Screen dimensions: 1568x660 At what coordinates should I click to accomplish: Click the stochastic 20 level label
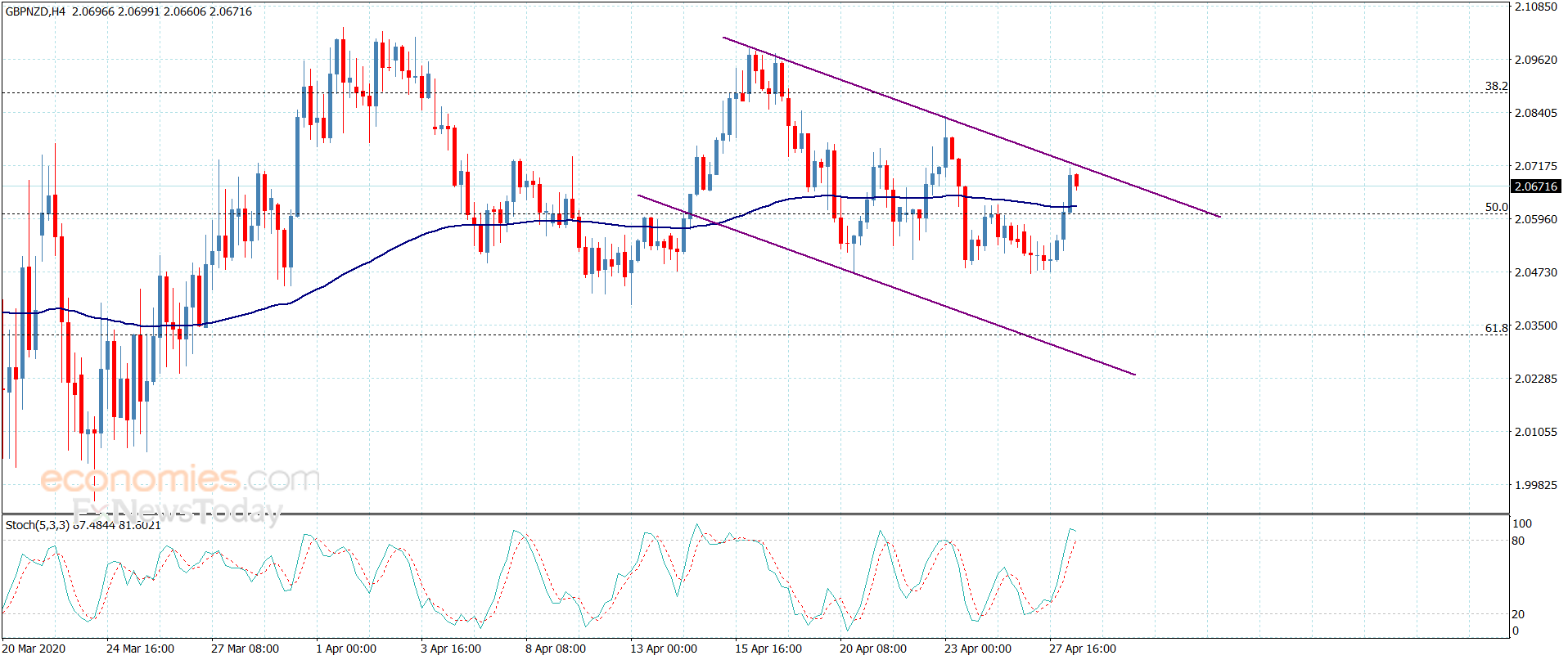coord(1518,614)
